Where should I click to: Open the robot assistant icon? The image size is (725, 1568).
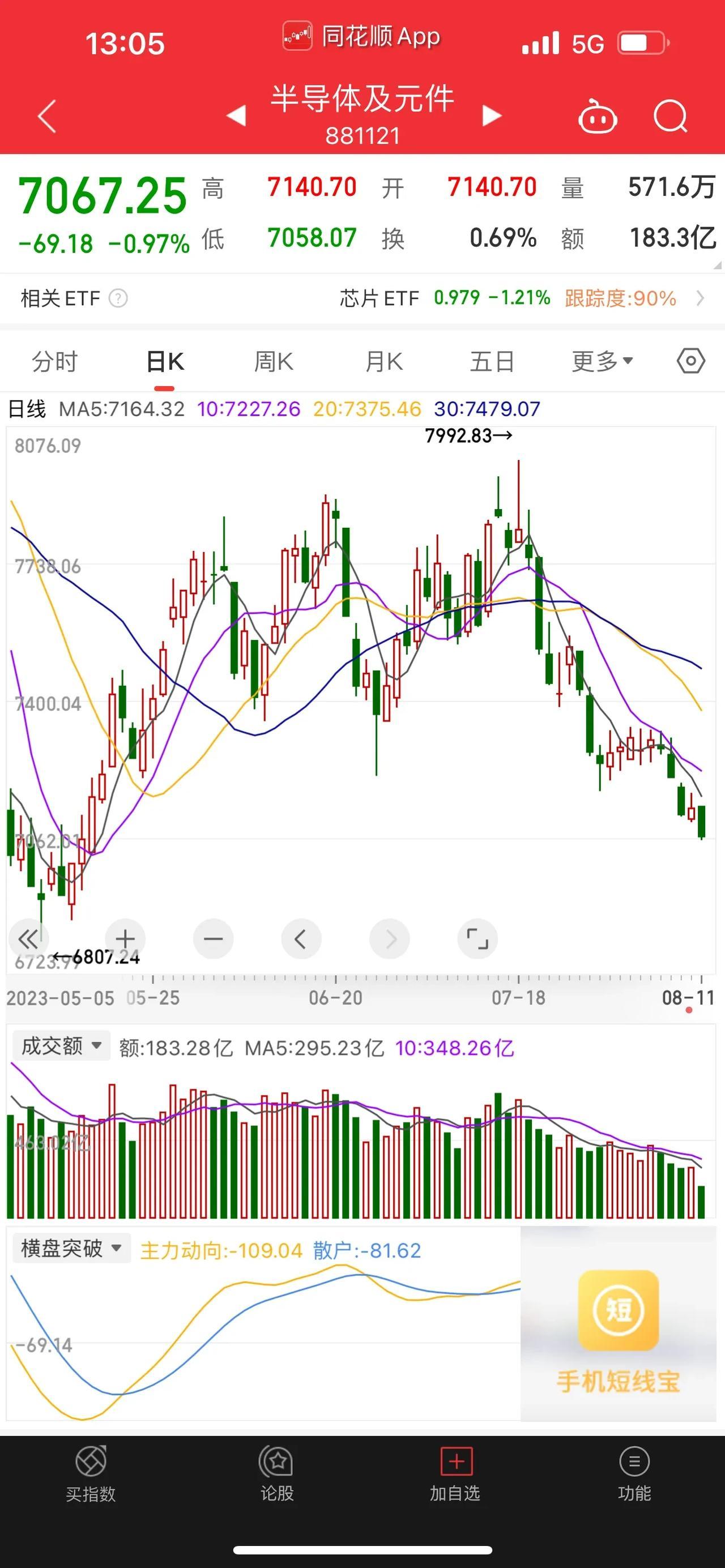coord(597,116)
